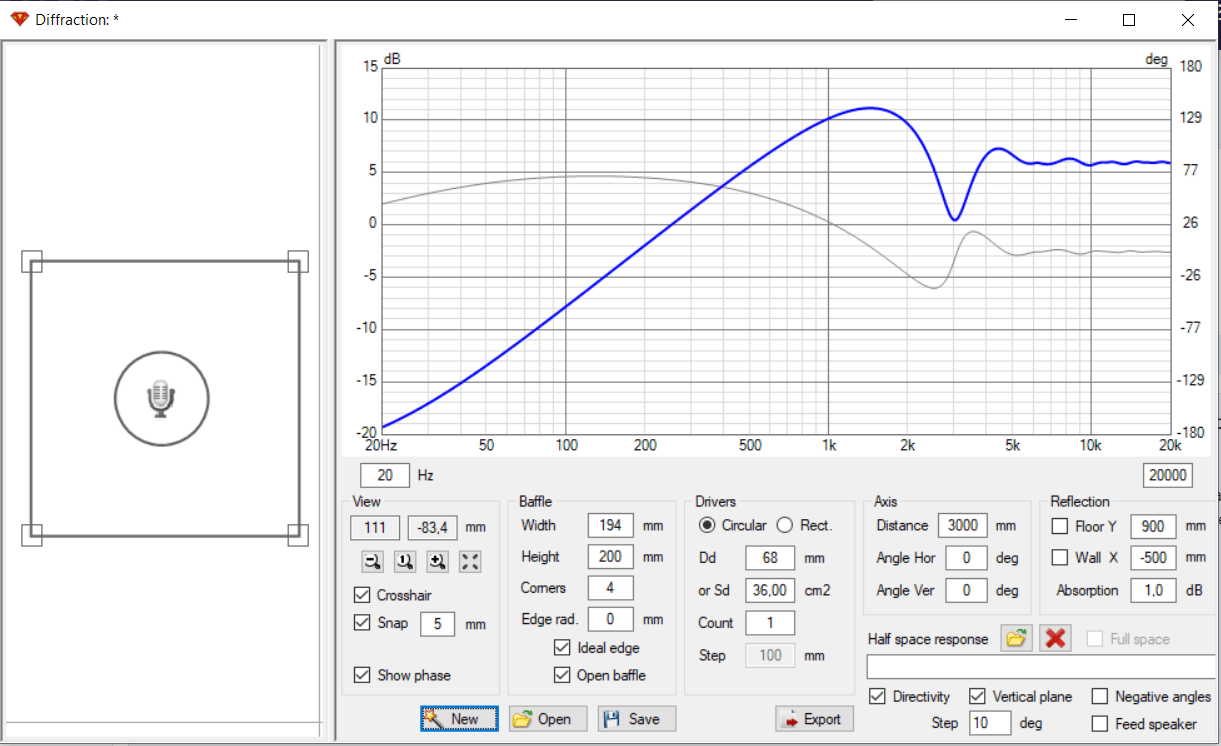Screen dimensions: 1221x746
Task: Enable the Wall X reflection checkbox
Action: (x=1060, y=558)
